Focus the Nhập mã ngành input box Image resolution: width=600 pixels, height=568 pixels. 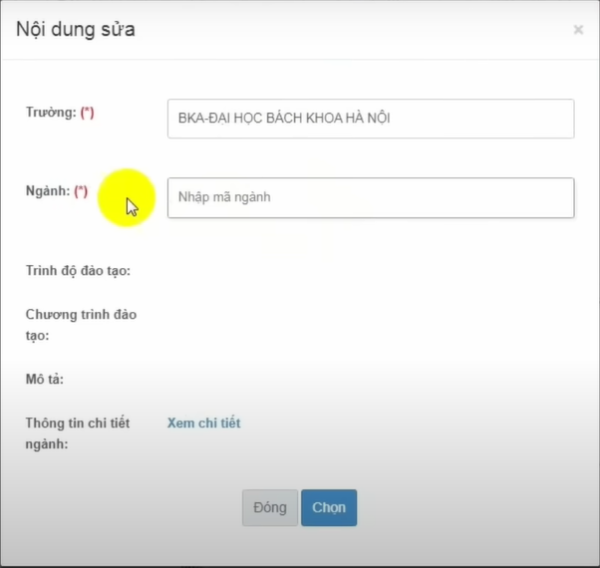click(x=370, y=198)
